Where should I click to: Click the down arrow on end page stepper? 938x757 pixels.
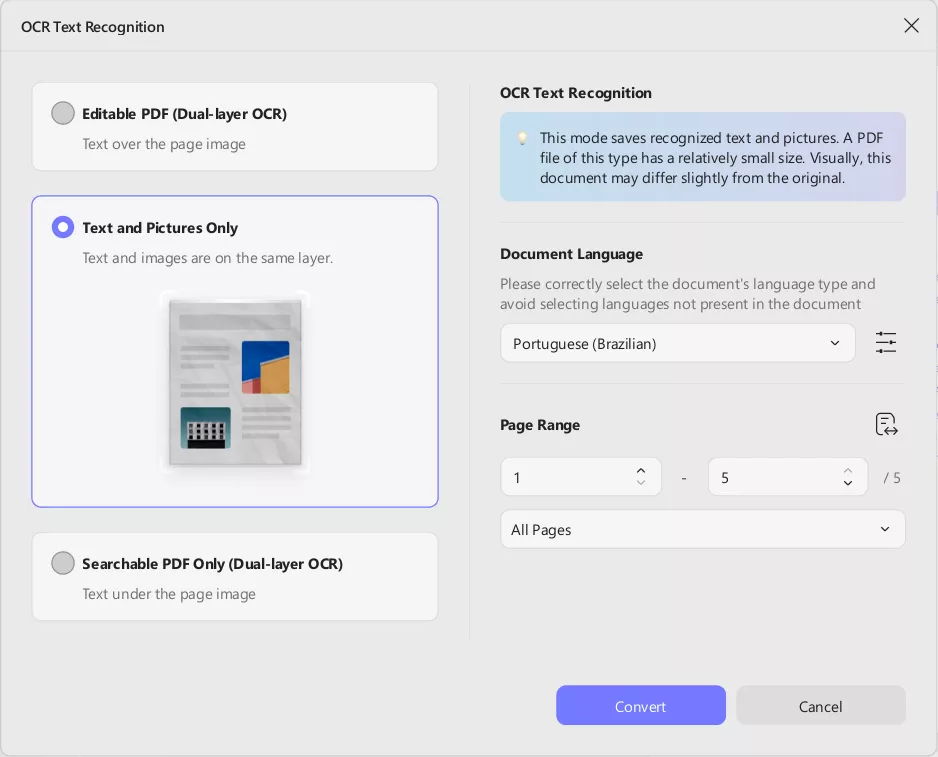(x=848, y=484)
